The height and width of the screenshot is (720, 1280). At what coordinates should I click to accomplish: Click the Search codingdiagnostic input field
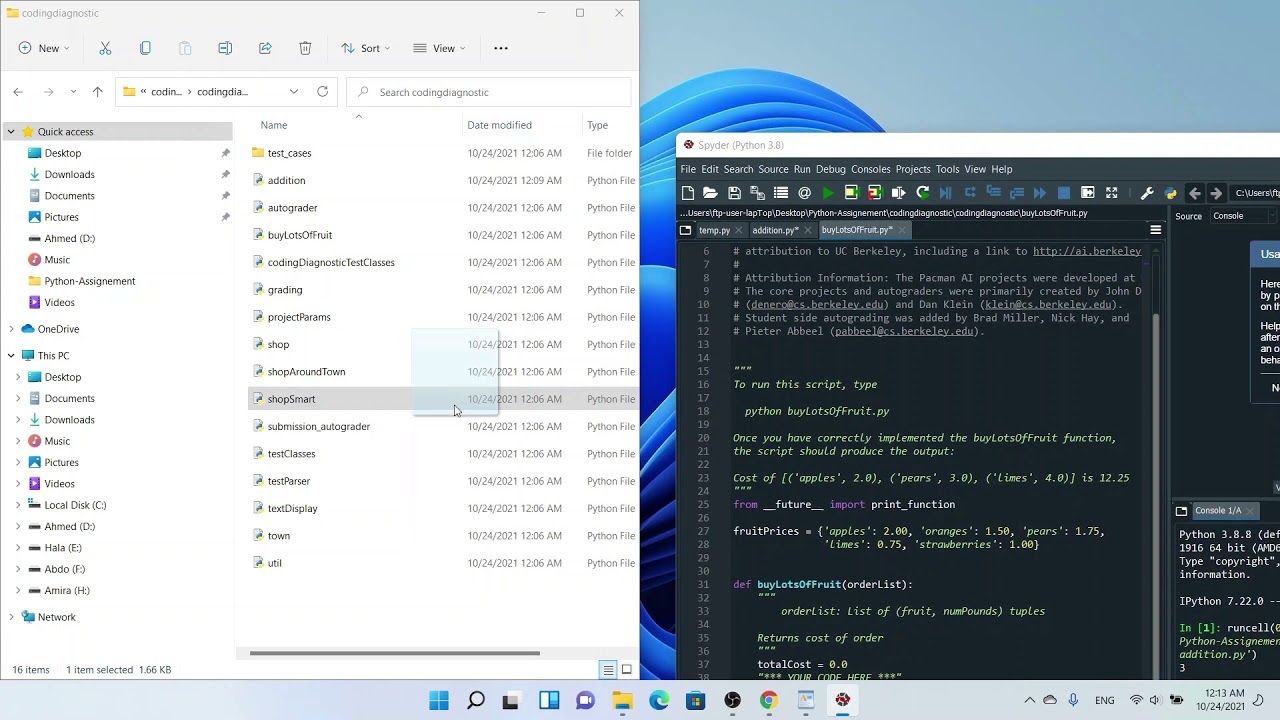tap(489, 92)
